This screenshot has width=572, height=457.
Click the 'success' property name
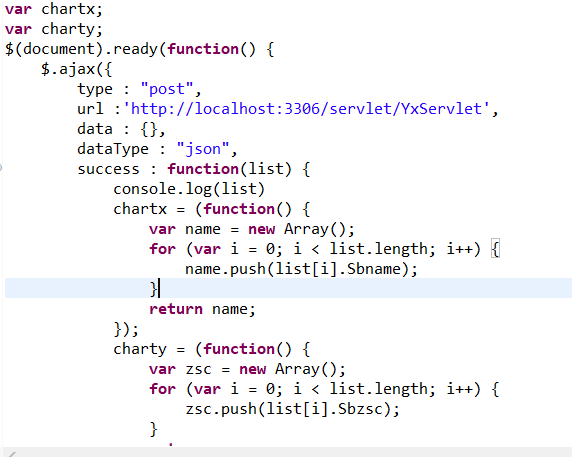tap(108, 169)
